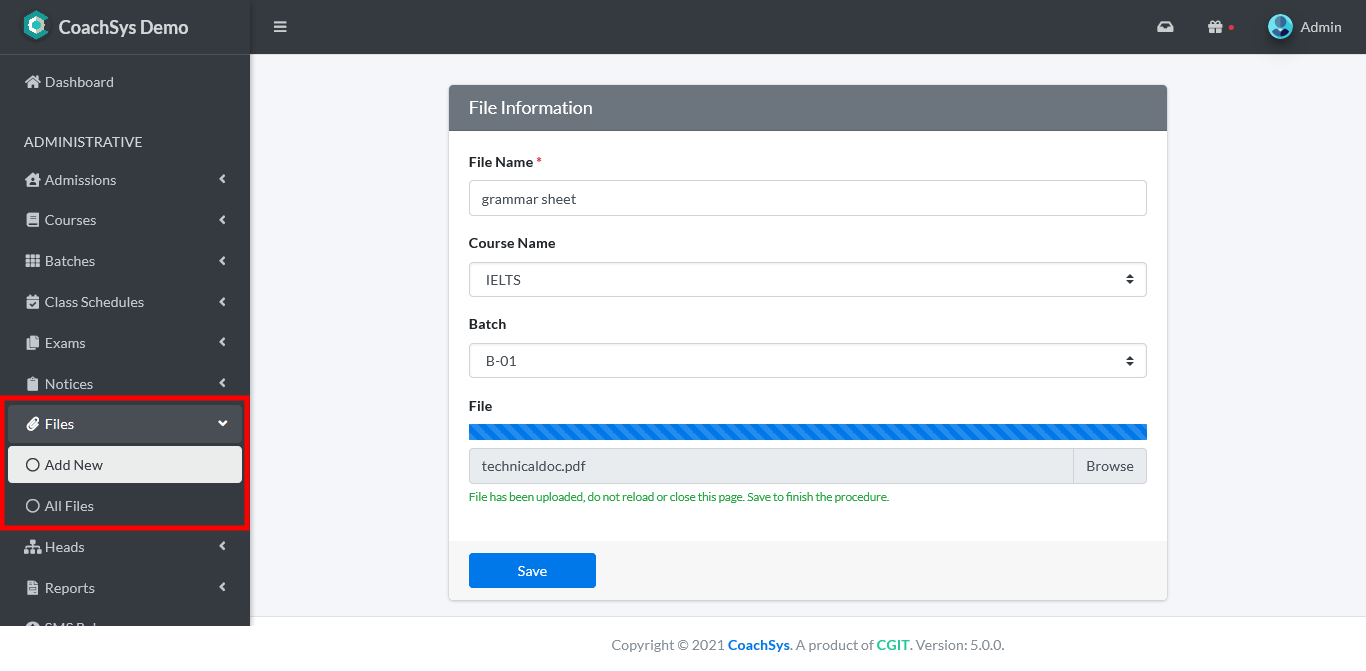Open the inbox tray icon in header

(1165, 27)
